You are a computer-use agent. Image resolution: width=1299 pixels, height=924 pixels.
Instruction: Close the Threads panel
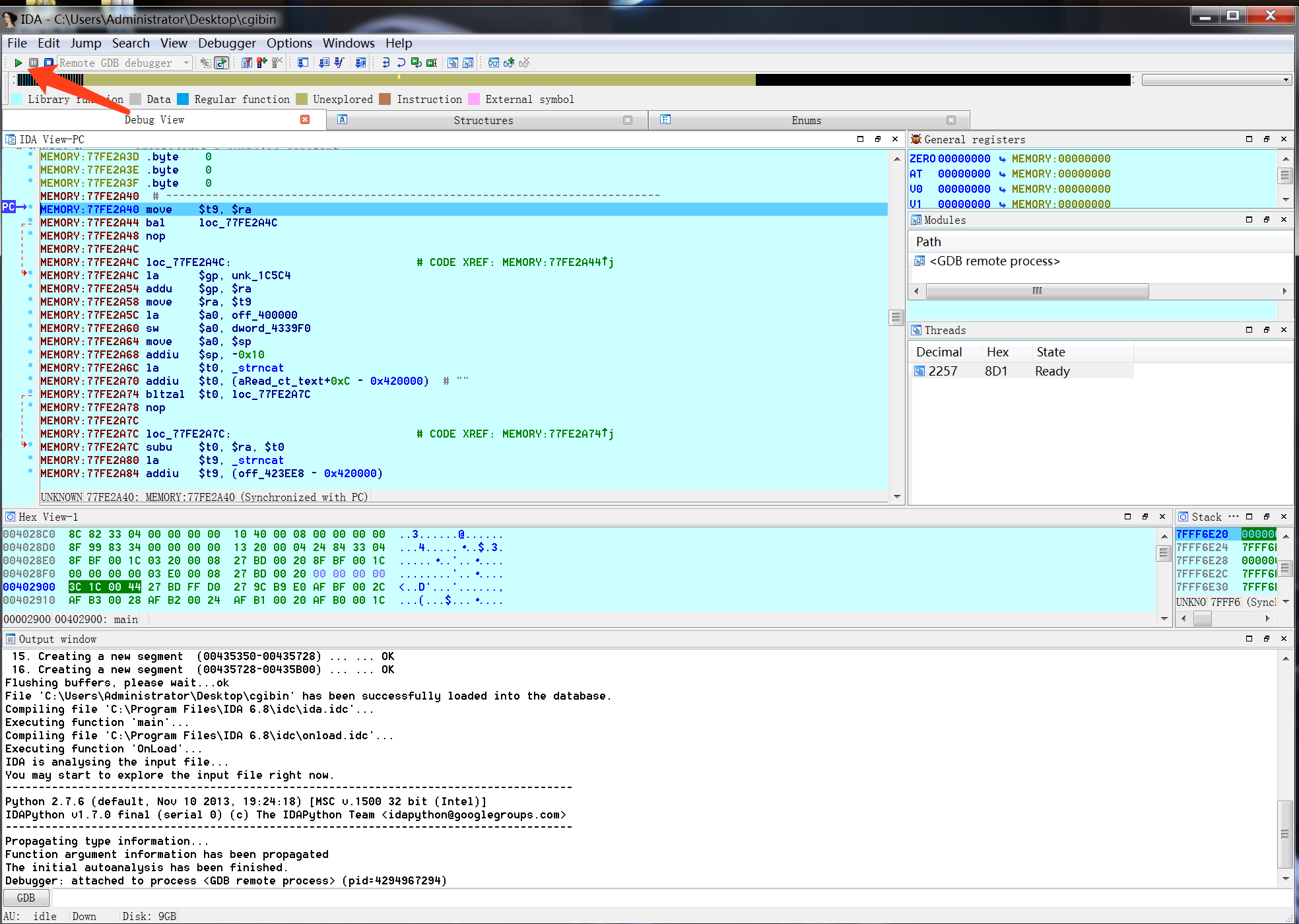1284,330
